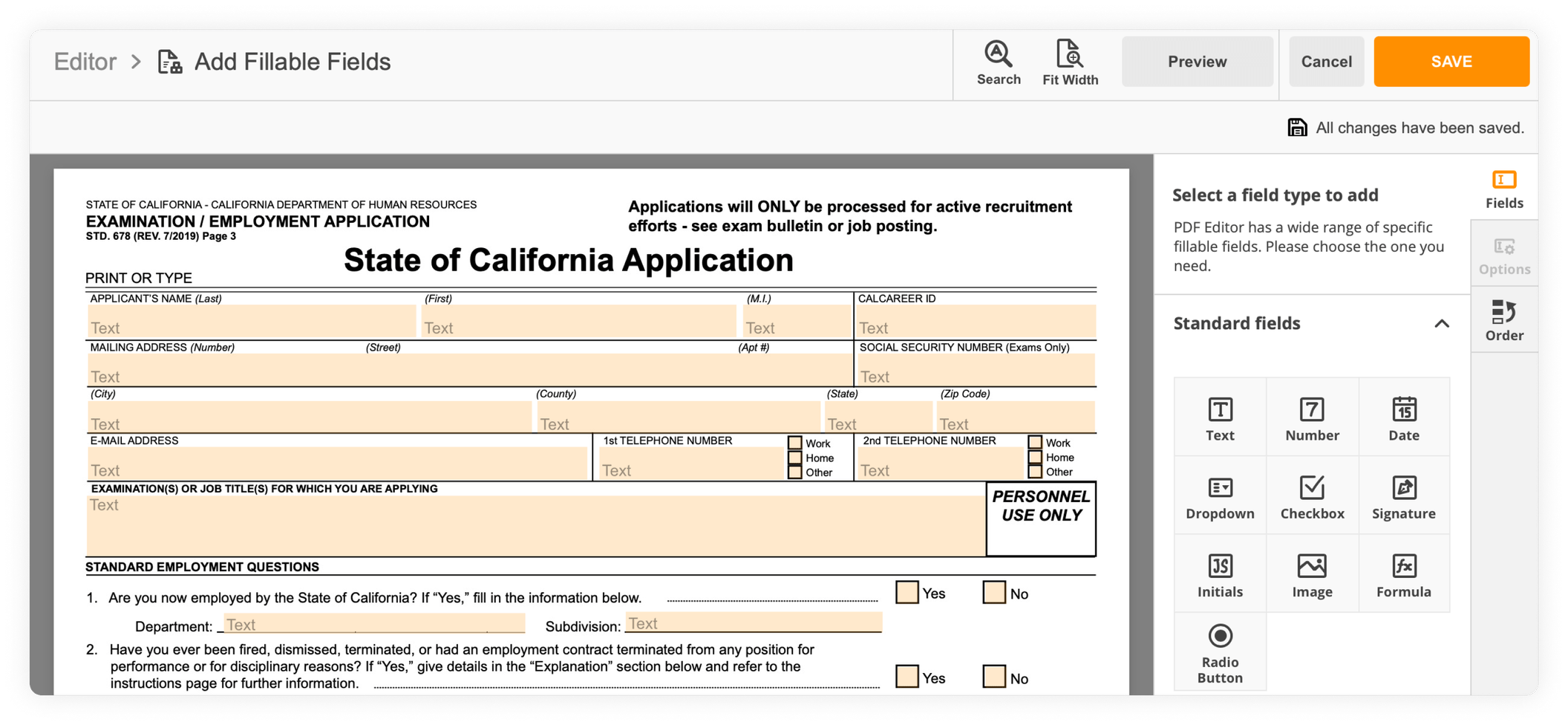
Task: Click 'All changes have been saved.' message
Action: pos(1419,128)
